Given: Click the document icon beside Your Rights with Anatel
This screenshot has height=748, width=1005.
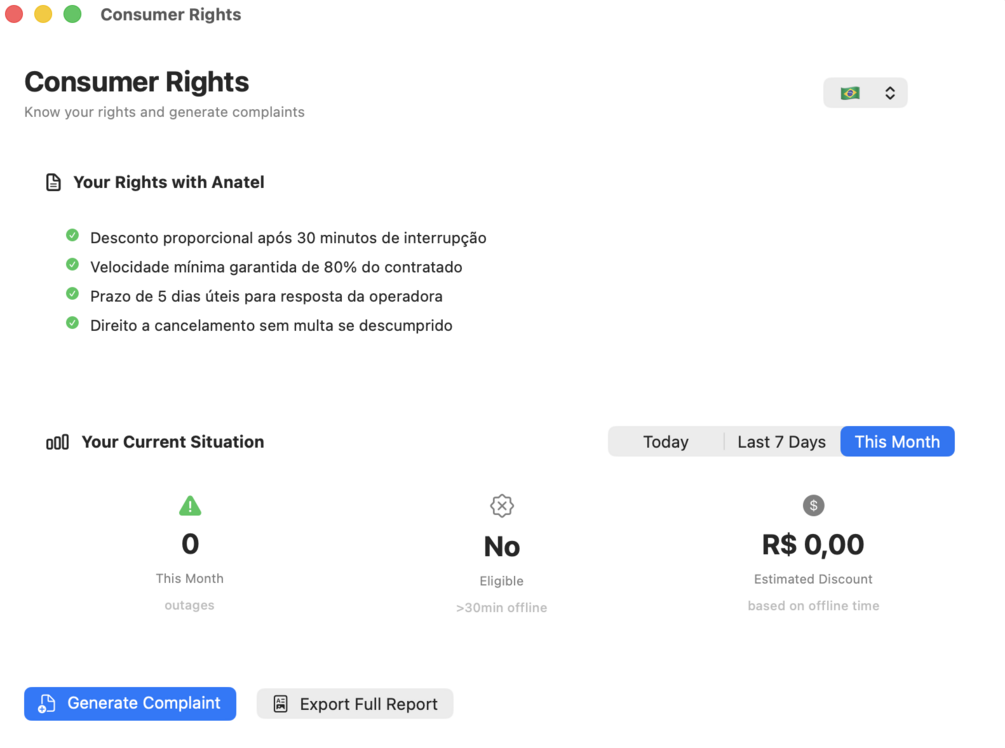Looking at the screenshot, I should coord(53,183).
